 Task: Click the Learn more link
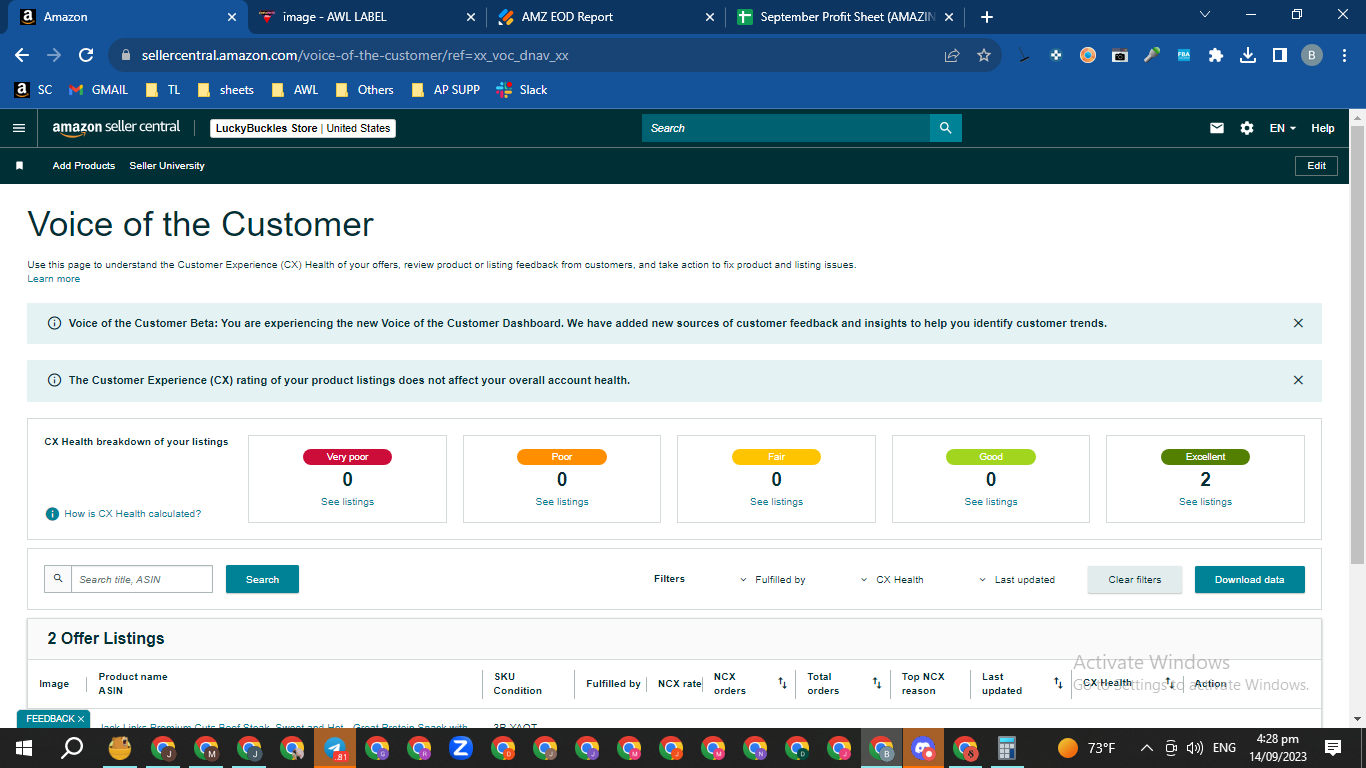(54, 279)
